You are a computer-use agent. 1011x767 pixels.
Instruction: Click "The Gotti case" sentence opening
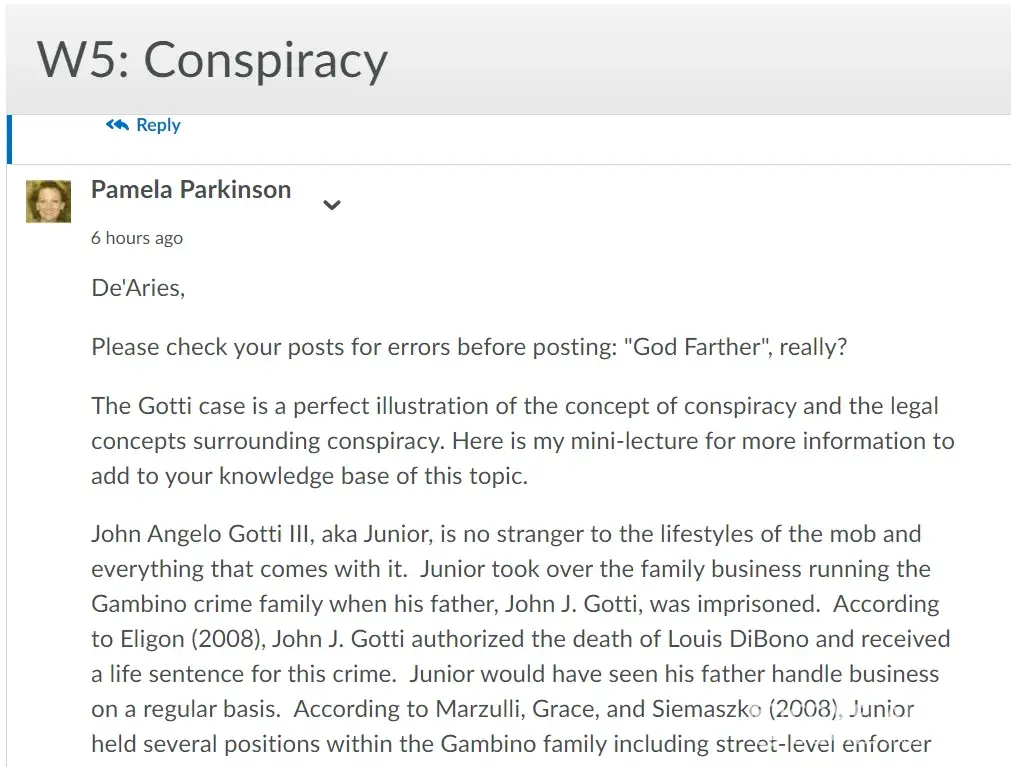(158, 406)
